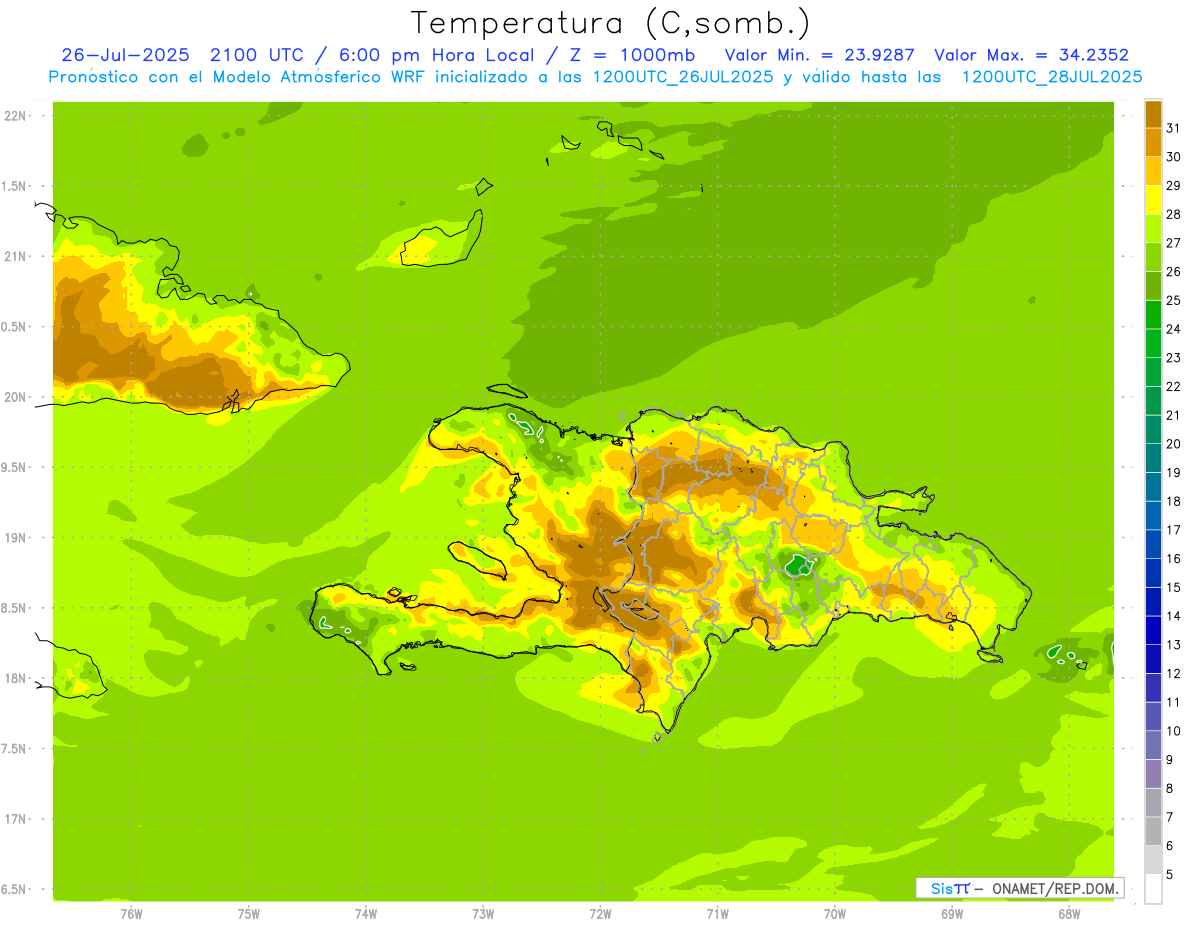Pick legend swatch between 21 and 20
This screenshot has height=927, width=1200.
click(1153, 430)
